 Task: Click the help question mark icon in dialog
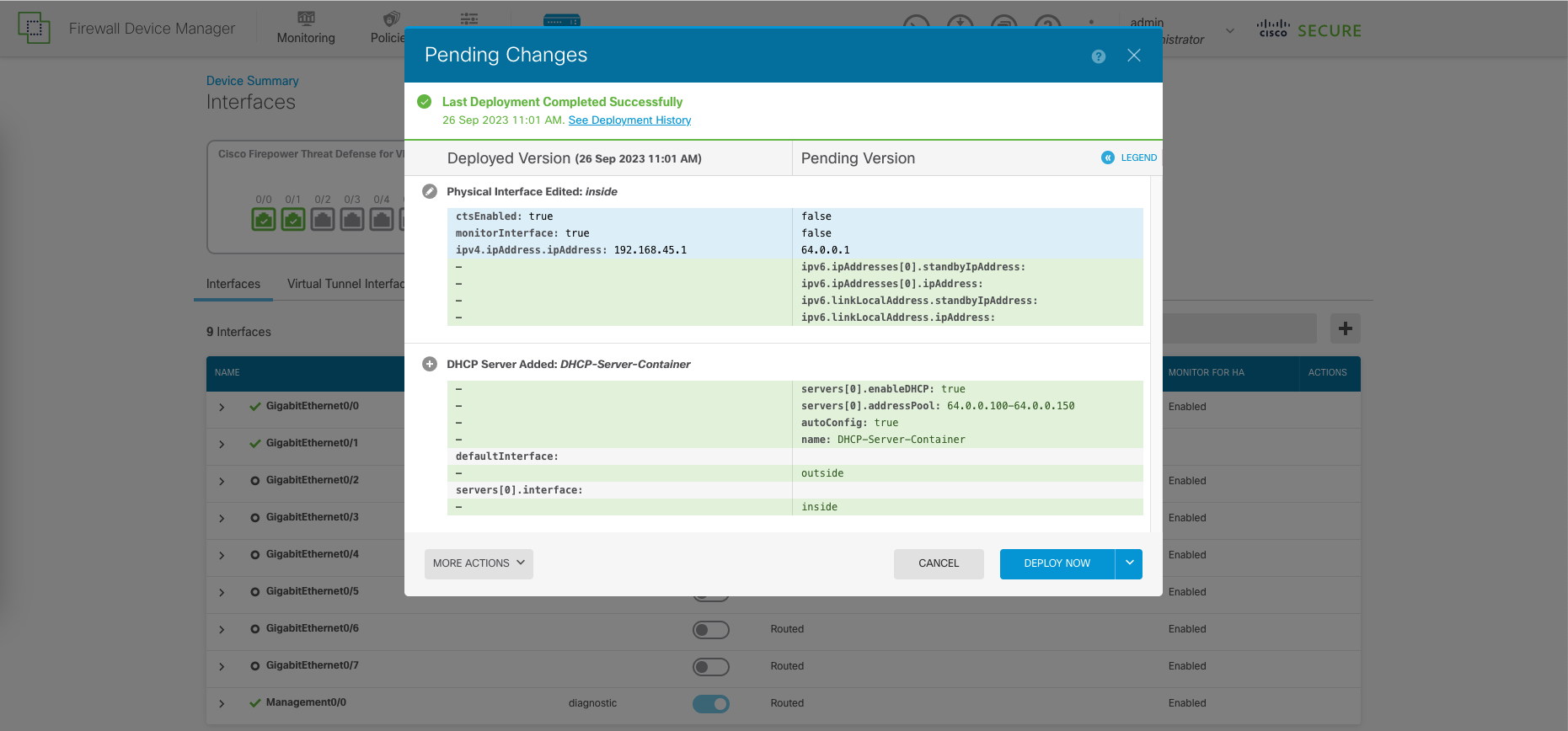coord(1098,56)
